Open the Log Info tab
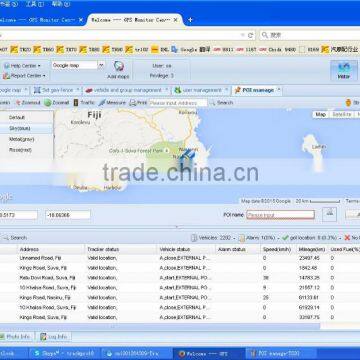This screenshot has height=360, width=360. coord(53,337)
